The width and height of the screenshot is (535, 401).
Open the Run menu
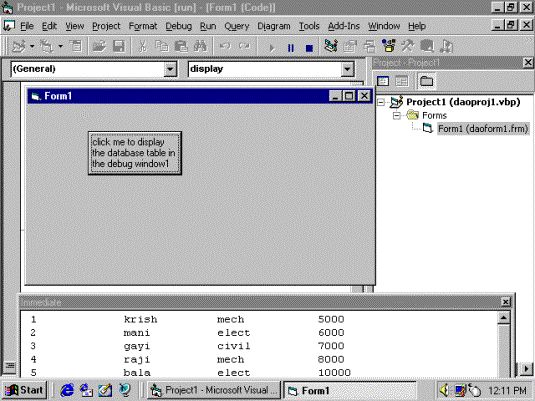[x=208, y=26]
